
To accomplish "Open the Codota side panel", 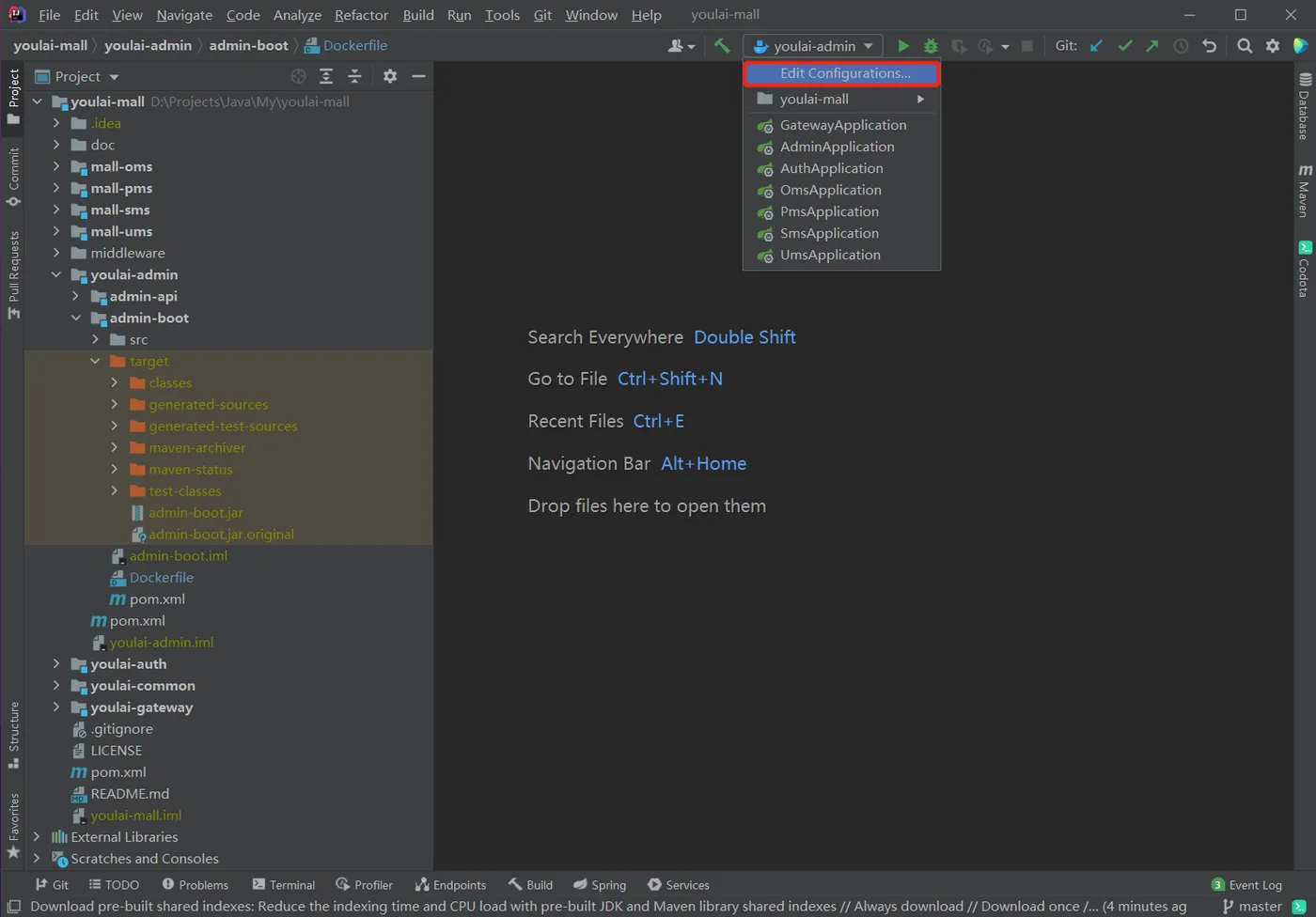I will (1305, 269).
